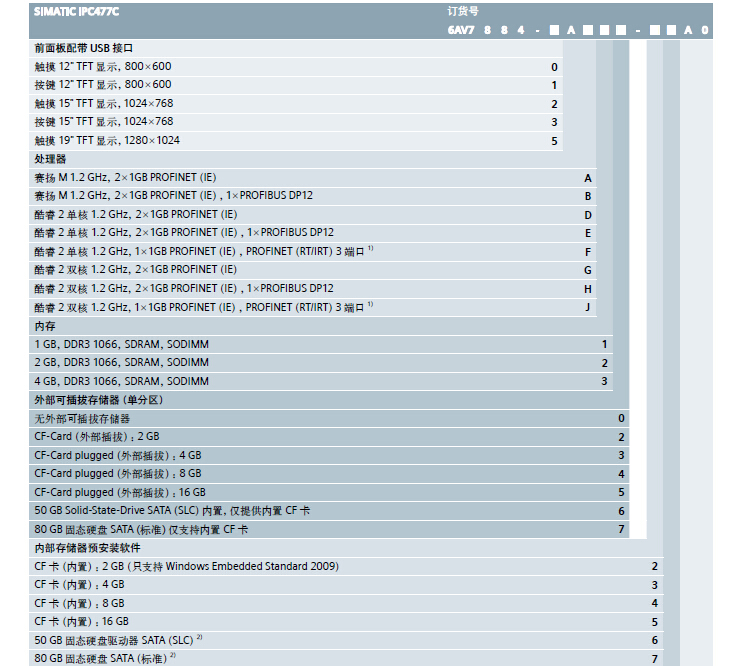Select the 触摸 12" TFT 800×600 row
The image size is (740, 666).
[110, 67]
